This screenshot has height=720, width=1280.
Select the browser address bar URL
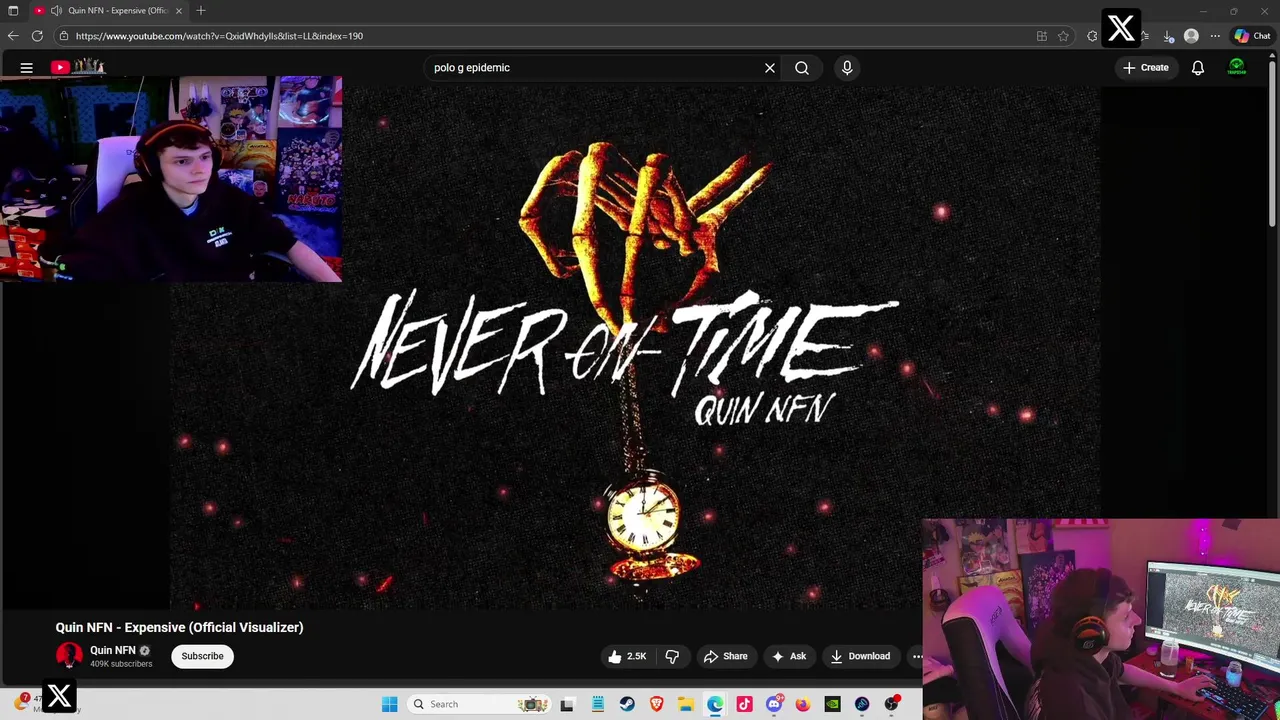point(219,36)
